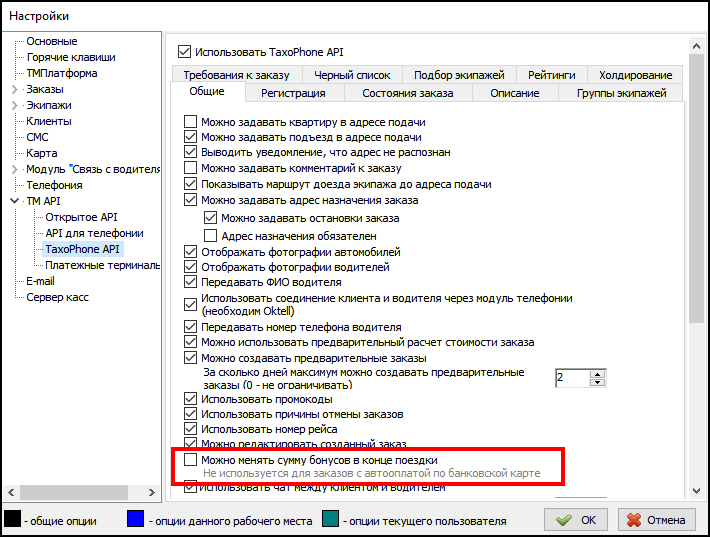Click the red cross icon on Отмена
This screenshot has height=537, width=710.
point(634,520)
